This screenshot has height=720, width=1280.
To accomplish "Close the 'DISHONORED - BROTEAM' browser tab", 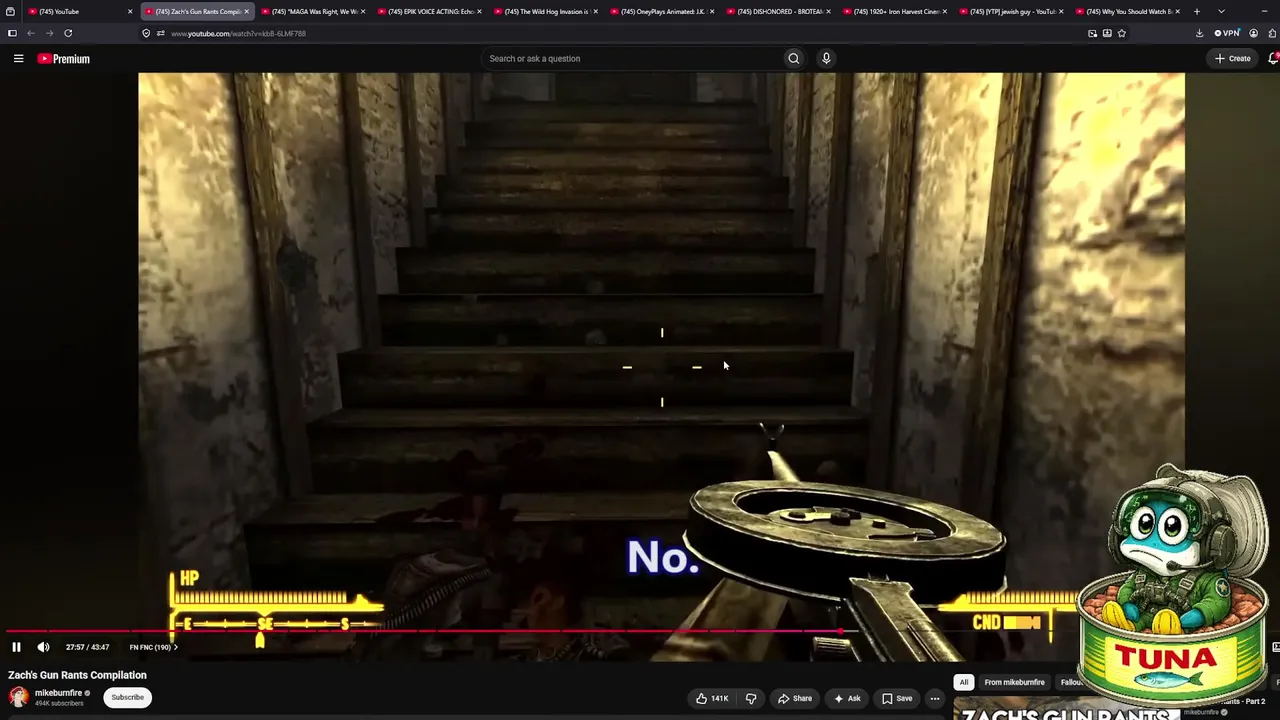I will click(829, 11).
